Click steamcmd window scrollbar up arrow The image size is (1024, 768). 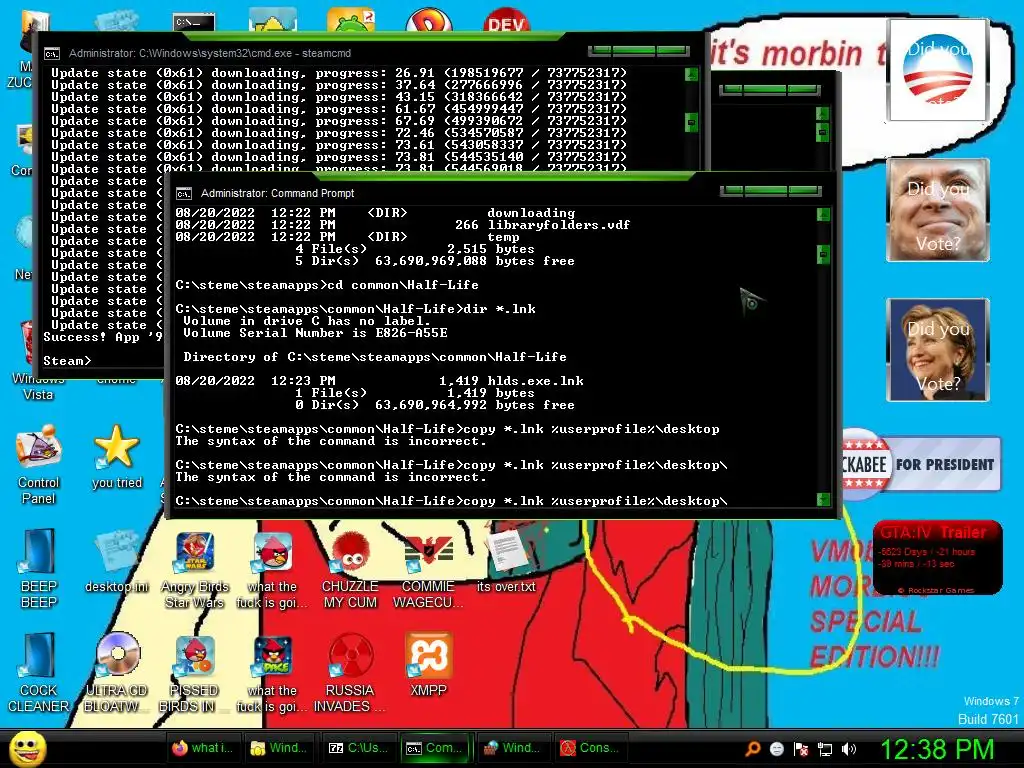tap(691, 75)
